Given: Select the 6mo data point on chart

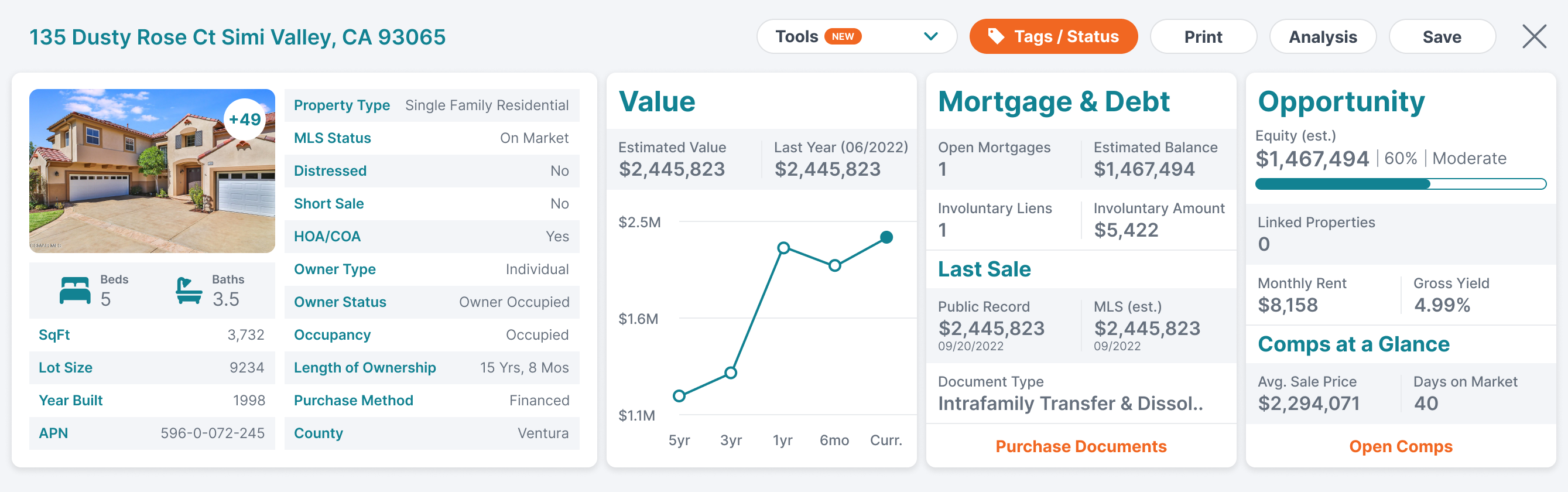Looking at the screenshot, I should [835, 265].
